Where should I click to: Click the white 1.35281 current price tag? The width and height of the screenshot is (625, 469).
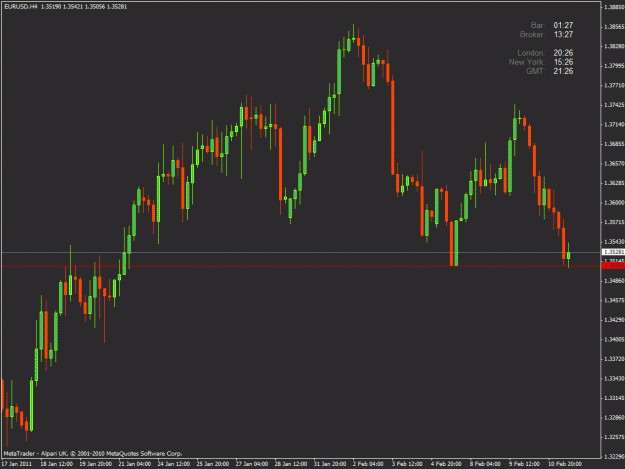[613, 252]
